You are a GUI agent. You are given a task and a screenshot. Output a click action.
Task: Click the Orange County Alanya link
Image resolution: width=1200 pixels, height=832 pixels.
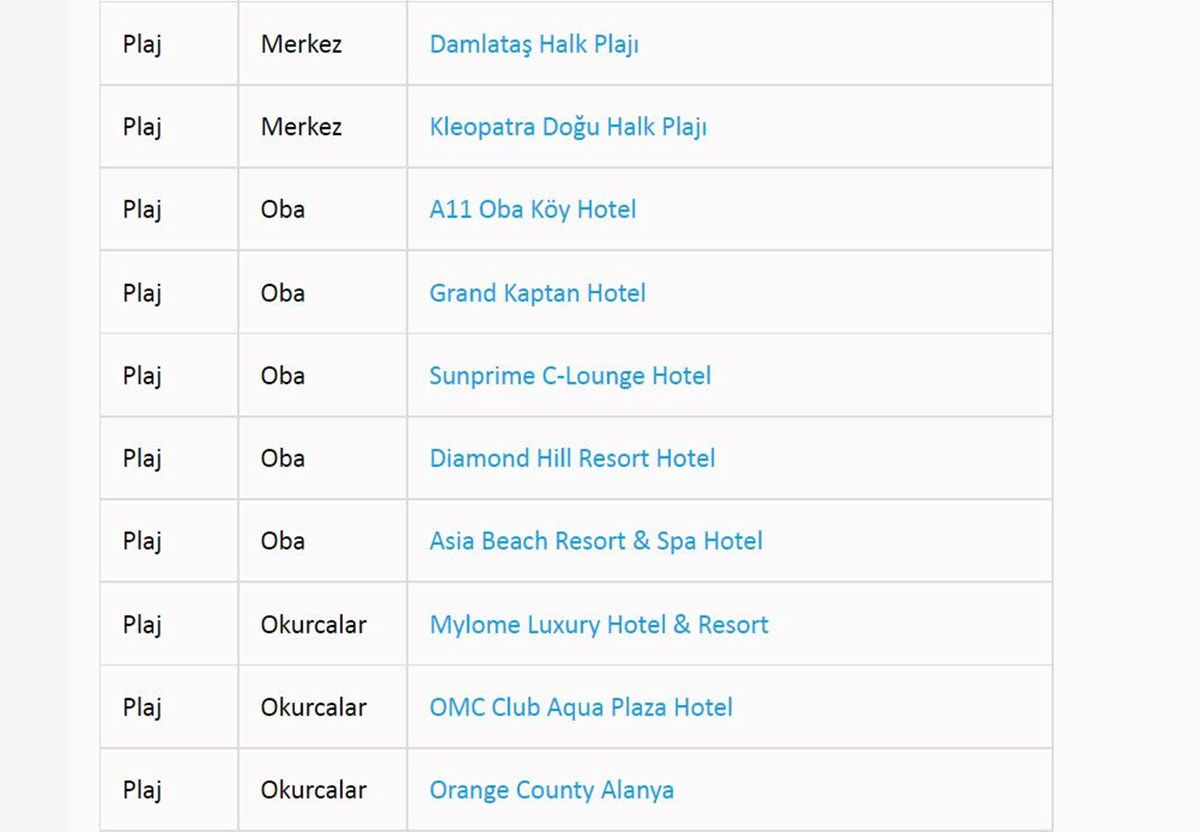(551, 790)
